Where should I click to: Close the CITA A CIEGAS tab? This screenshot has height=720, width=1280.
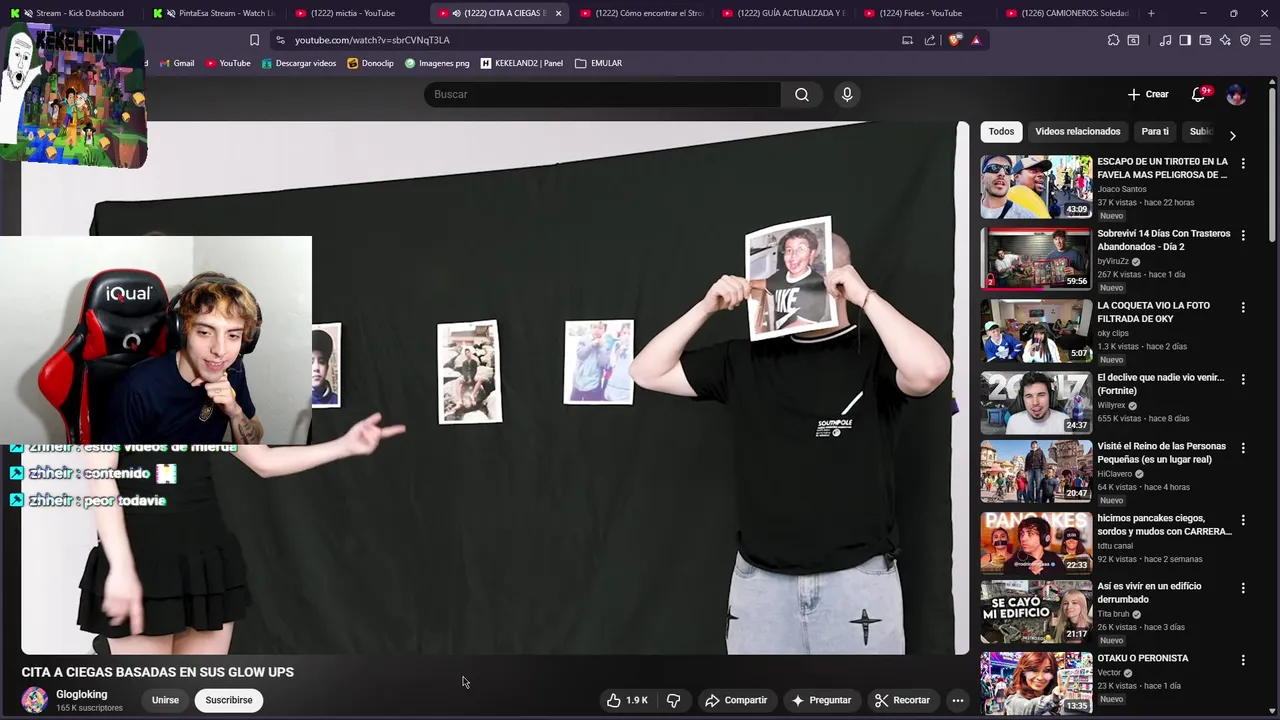click(558, 13)
